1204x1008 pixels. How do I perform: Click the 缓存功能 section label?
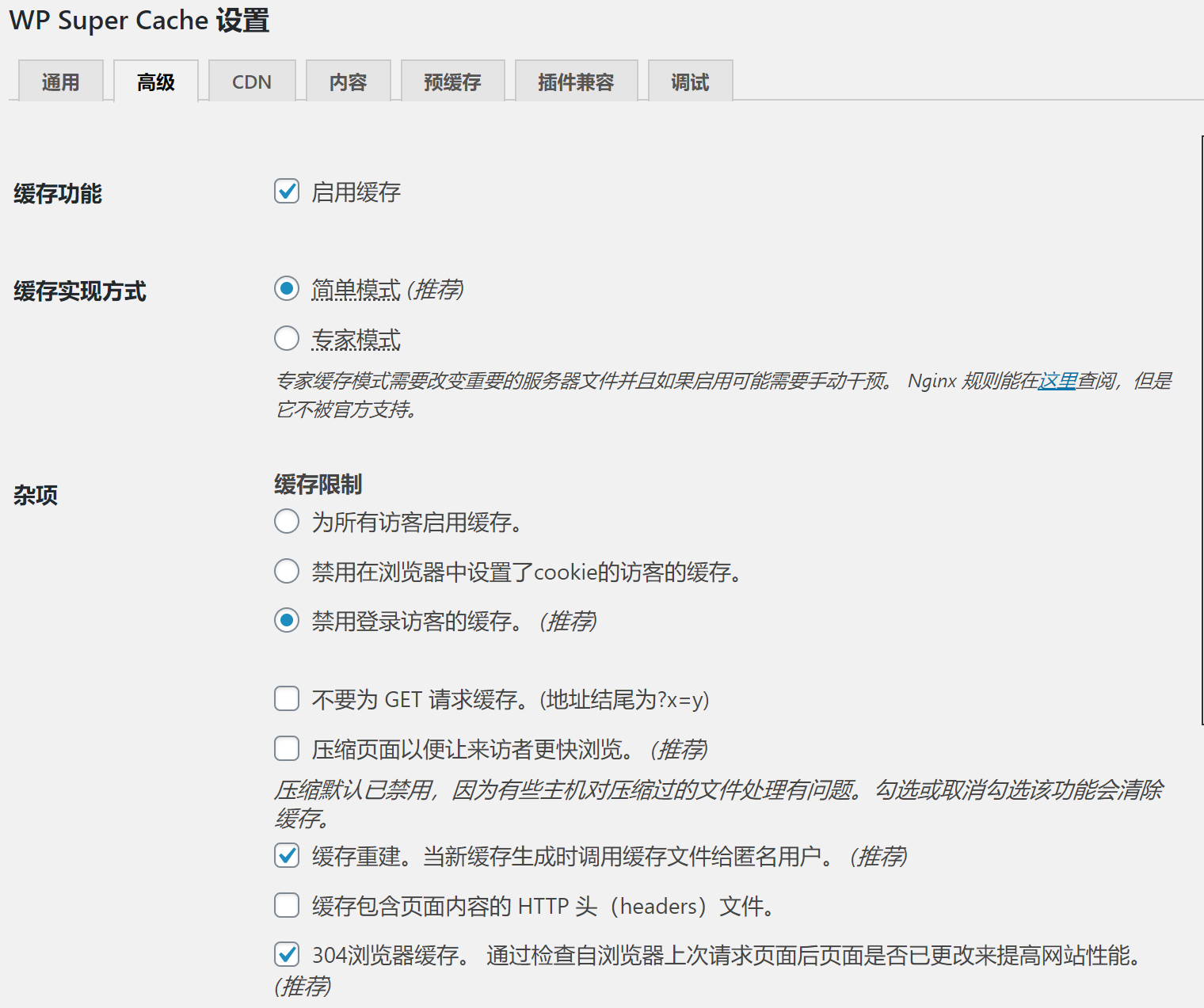click(58, 193)
